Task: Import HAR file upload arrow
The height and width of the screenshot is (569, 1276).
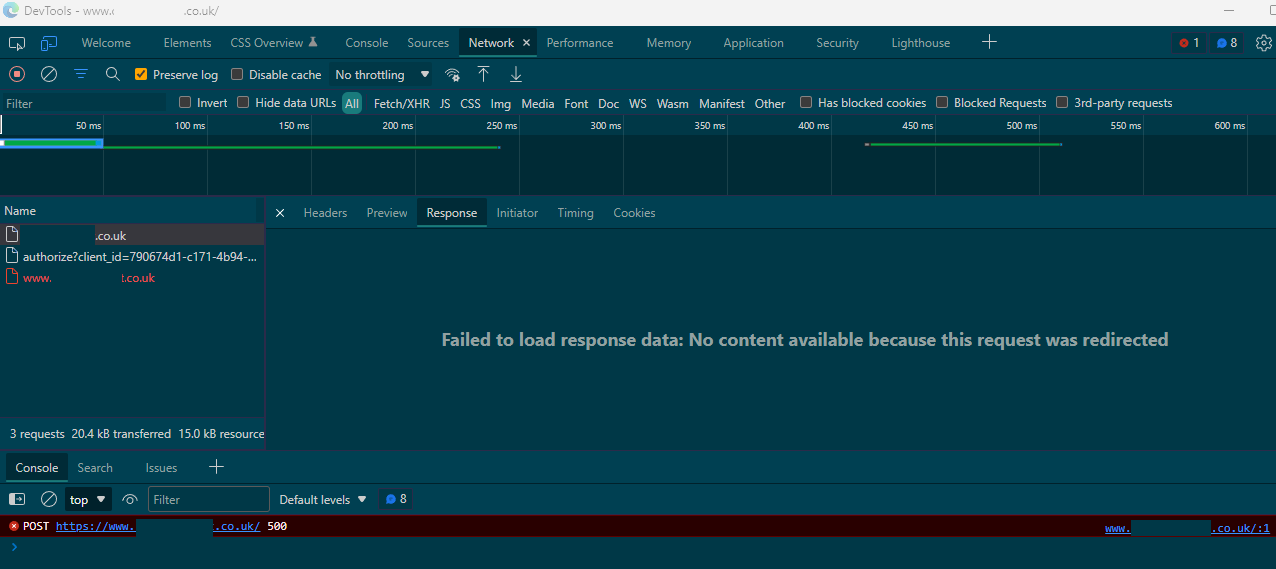Action: pos(483,74)
